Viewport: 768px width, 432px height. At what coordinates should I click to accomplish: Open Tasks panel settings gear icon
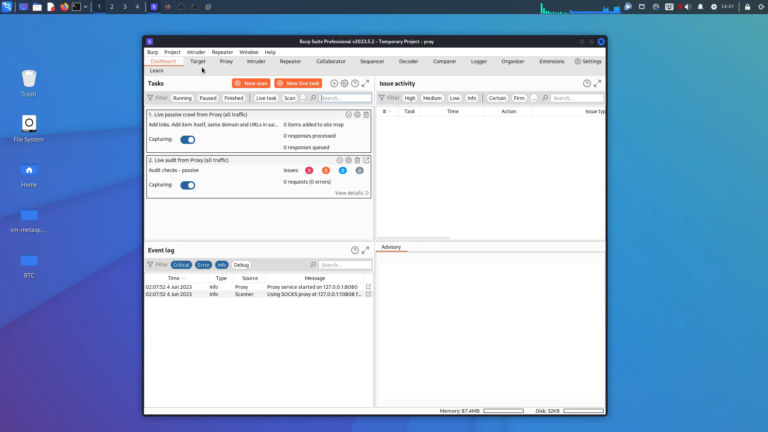(345, 83)
